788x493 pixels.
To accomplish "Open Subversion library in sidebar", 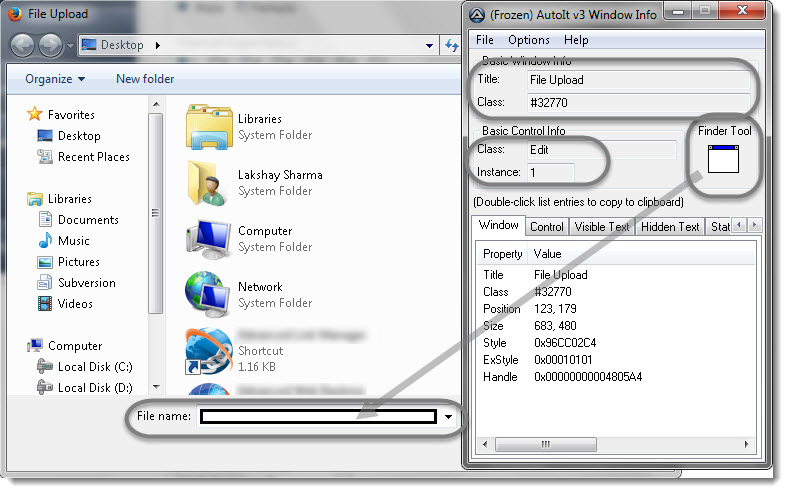I will (86, 283).
